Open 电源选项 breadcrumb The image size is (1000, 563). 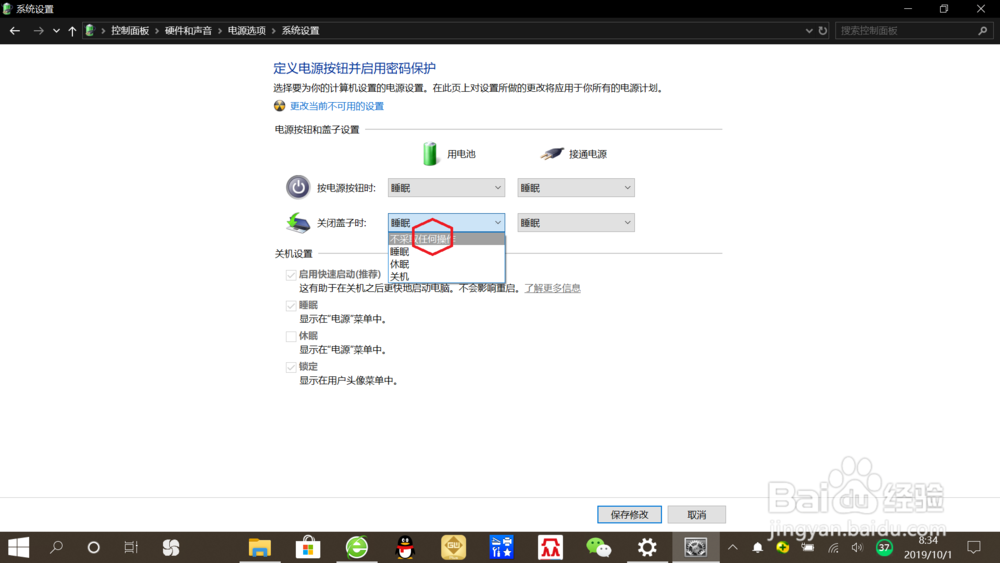tap(247, 31)
